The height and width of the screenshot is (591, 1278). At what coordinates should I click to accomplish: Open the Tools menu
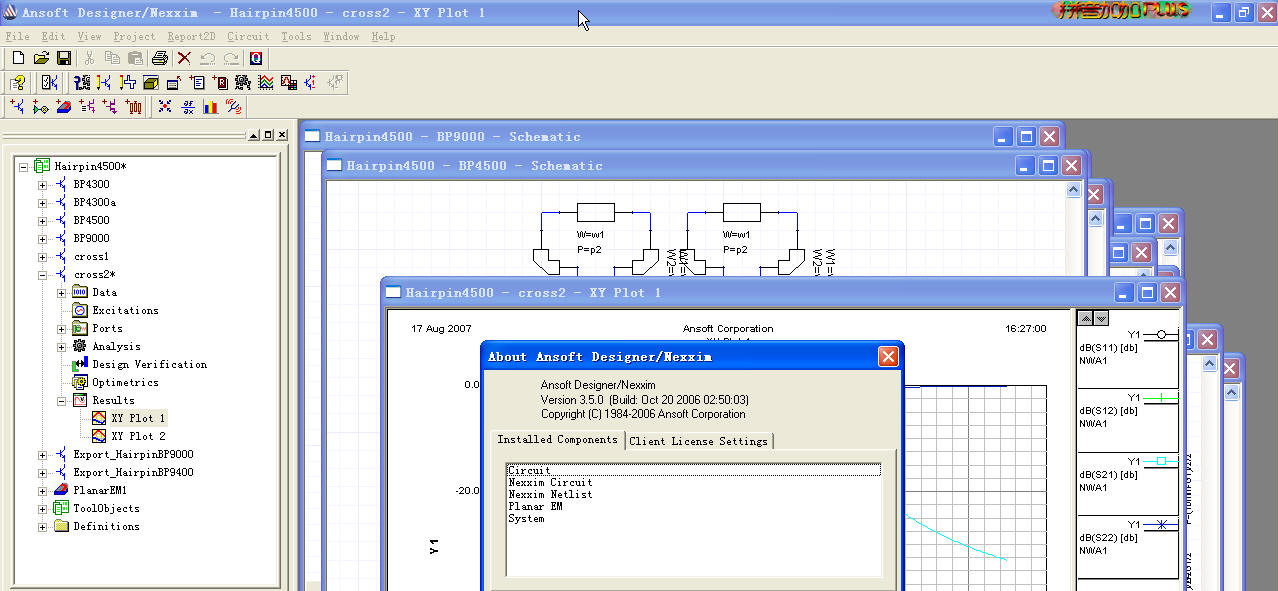[x=296, y=37]
